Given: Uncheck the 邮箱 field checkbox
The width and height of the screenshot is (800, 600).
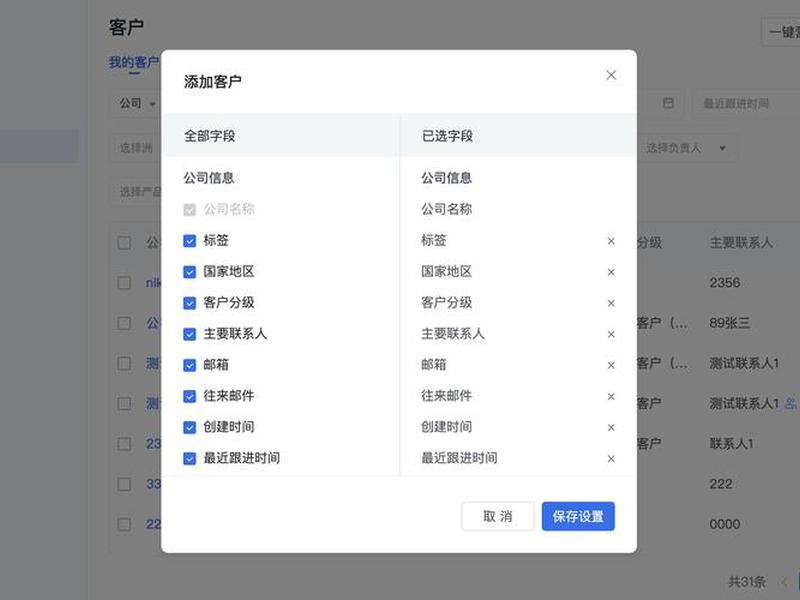Looking at the screenshot, I should pos(189,365).
